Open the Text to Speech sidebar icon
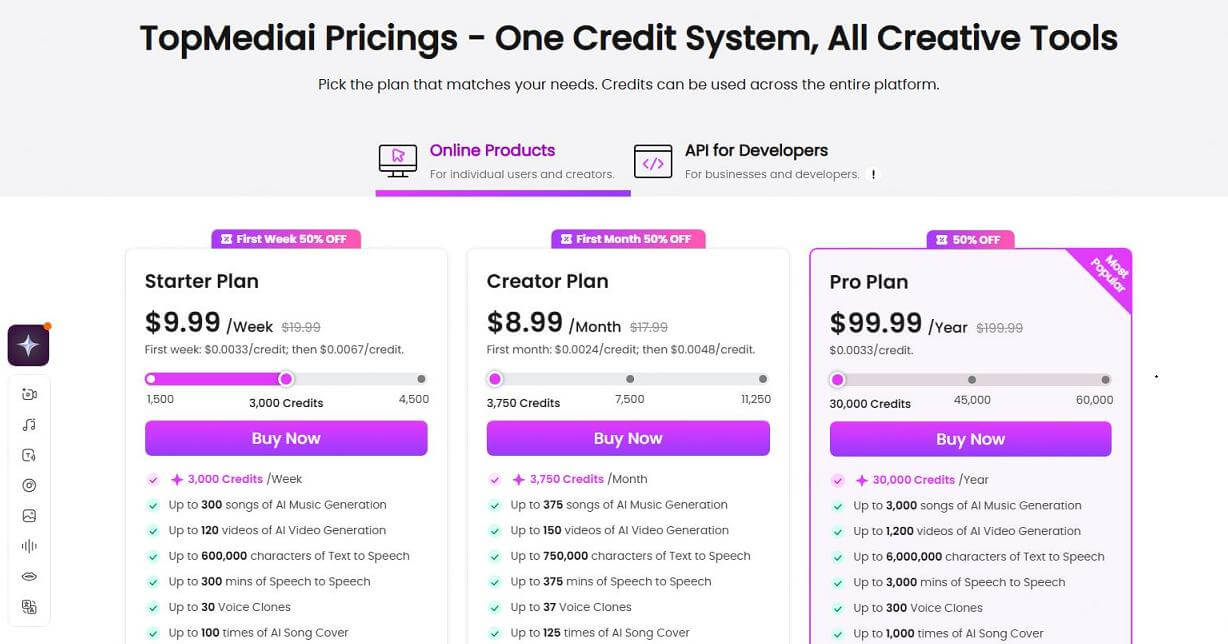 coord(28,454)
